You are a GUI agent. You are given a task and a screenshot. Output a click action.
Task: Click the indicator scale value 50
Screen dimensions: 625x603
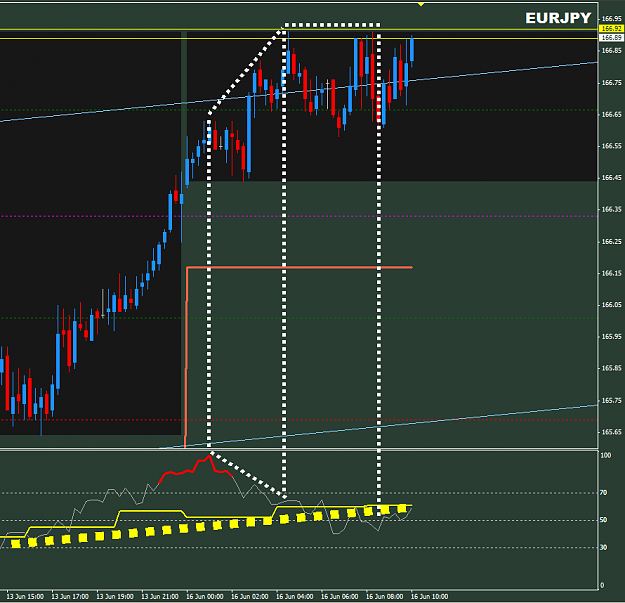tap(603, 520)
